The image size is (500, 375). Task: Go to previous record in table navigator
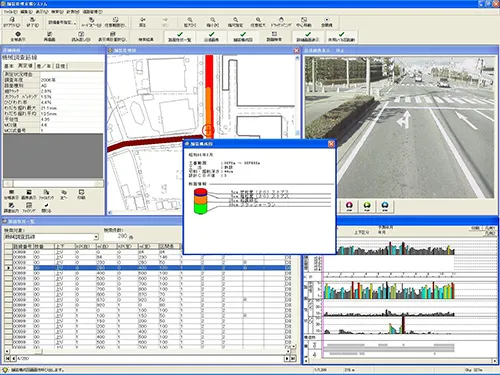(13, 358)
